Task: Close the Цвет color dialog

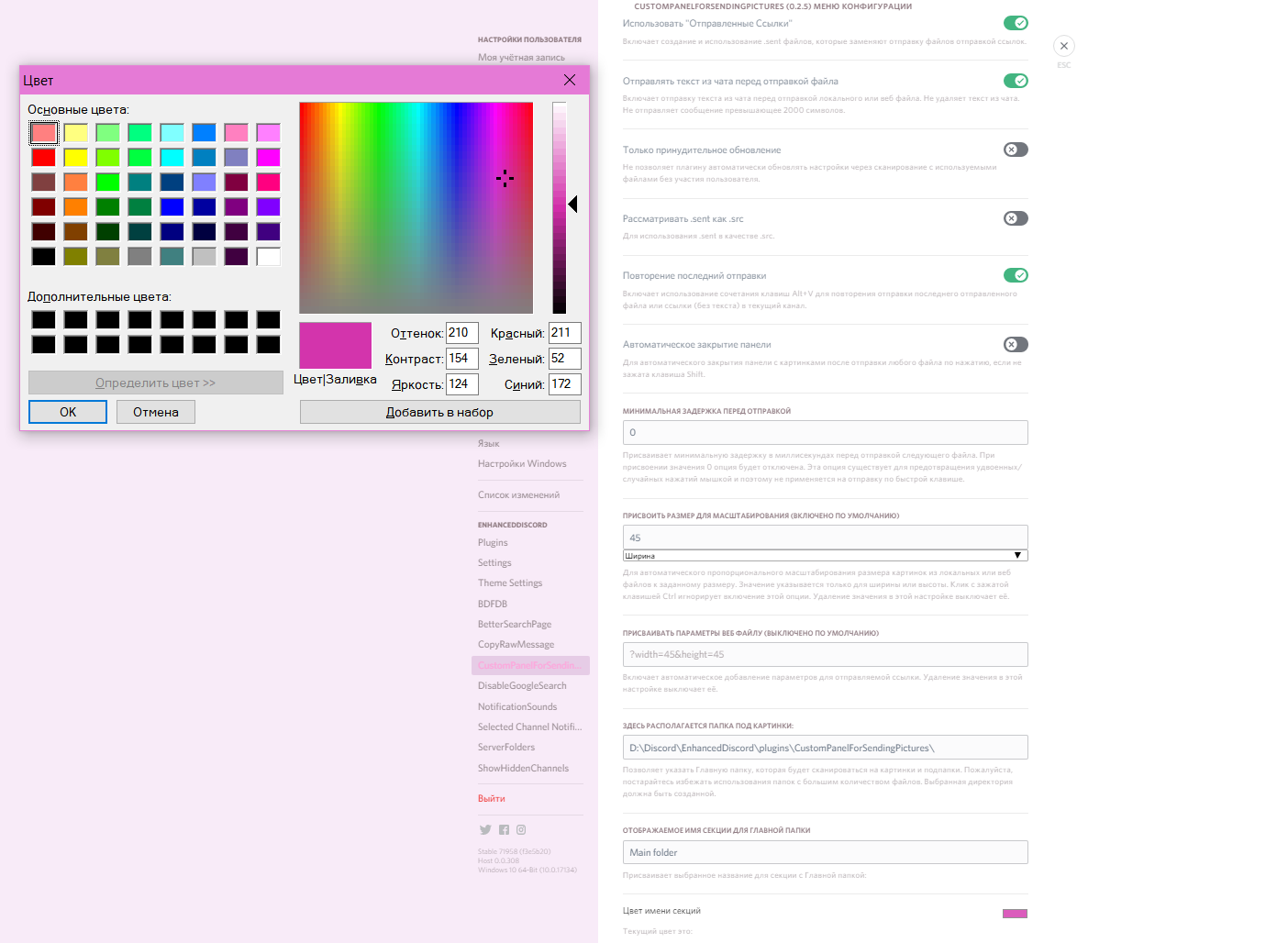Action: [570, 80]
